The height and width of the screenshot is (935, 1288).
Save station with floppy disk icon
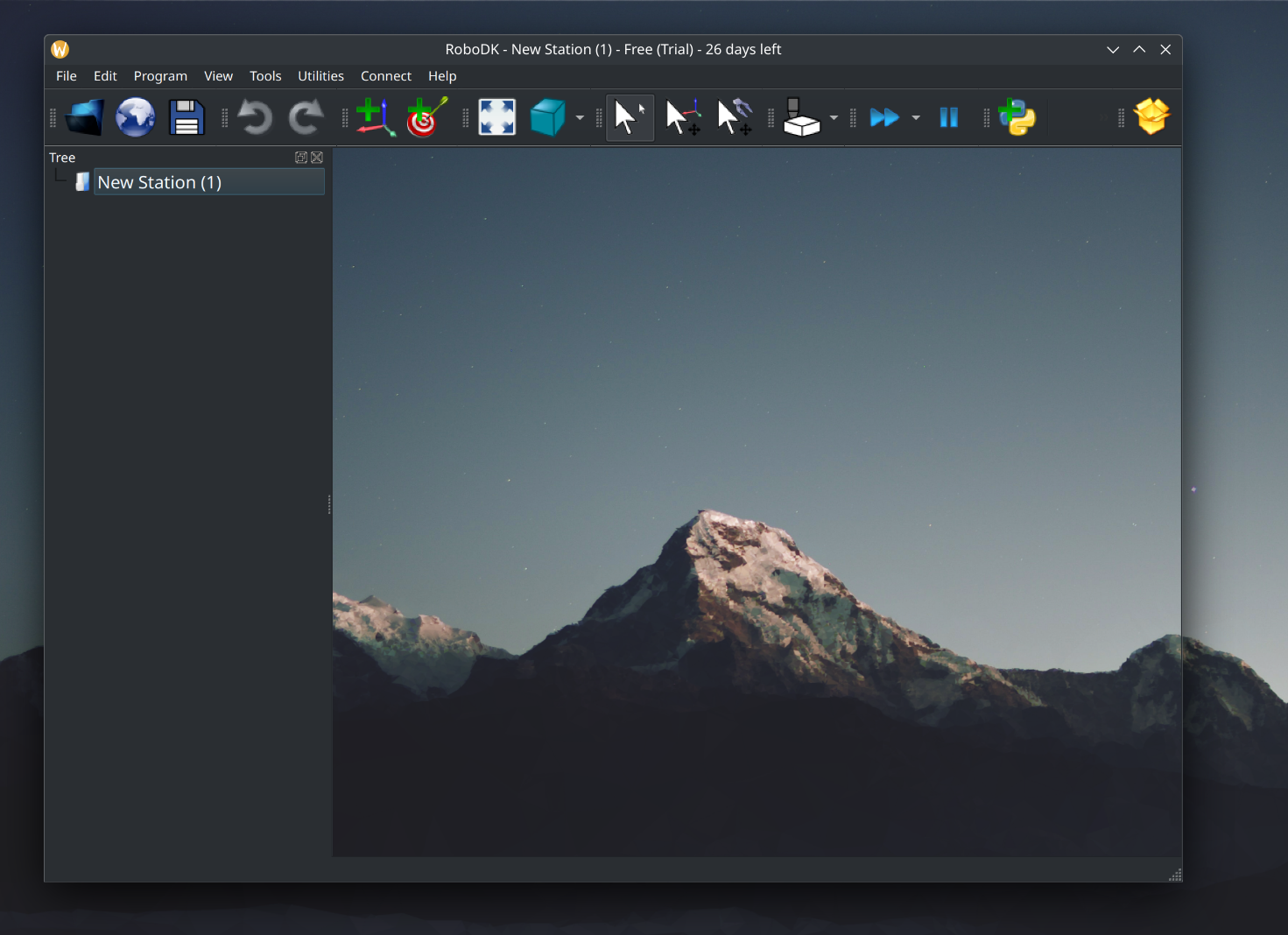pyautogui.click(x=187, y=117)
